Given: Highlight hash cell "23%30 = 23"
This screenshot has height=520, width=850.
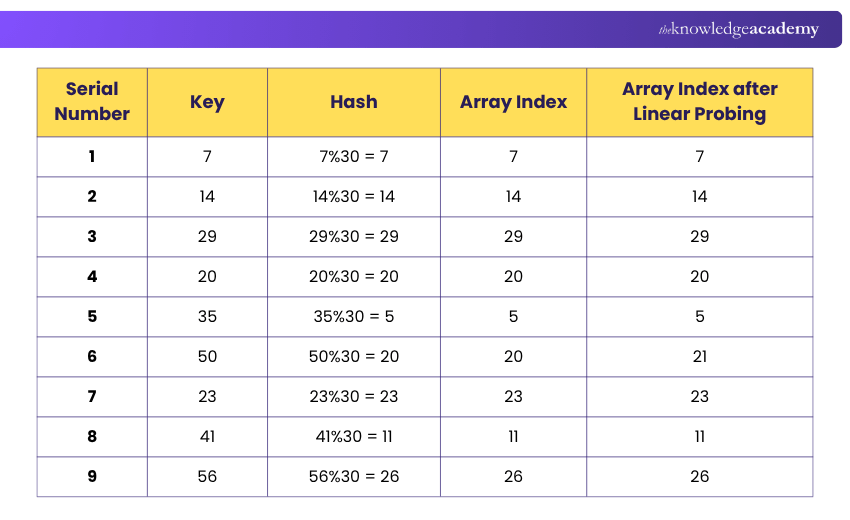Looking at the screenshot, I should pos(353,396).
